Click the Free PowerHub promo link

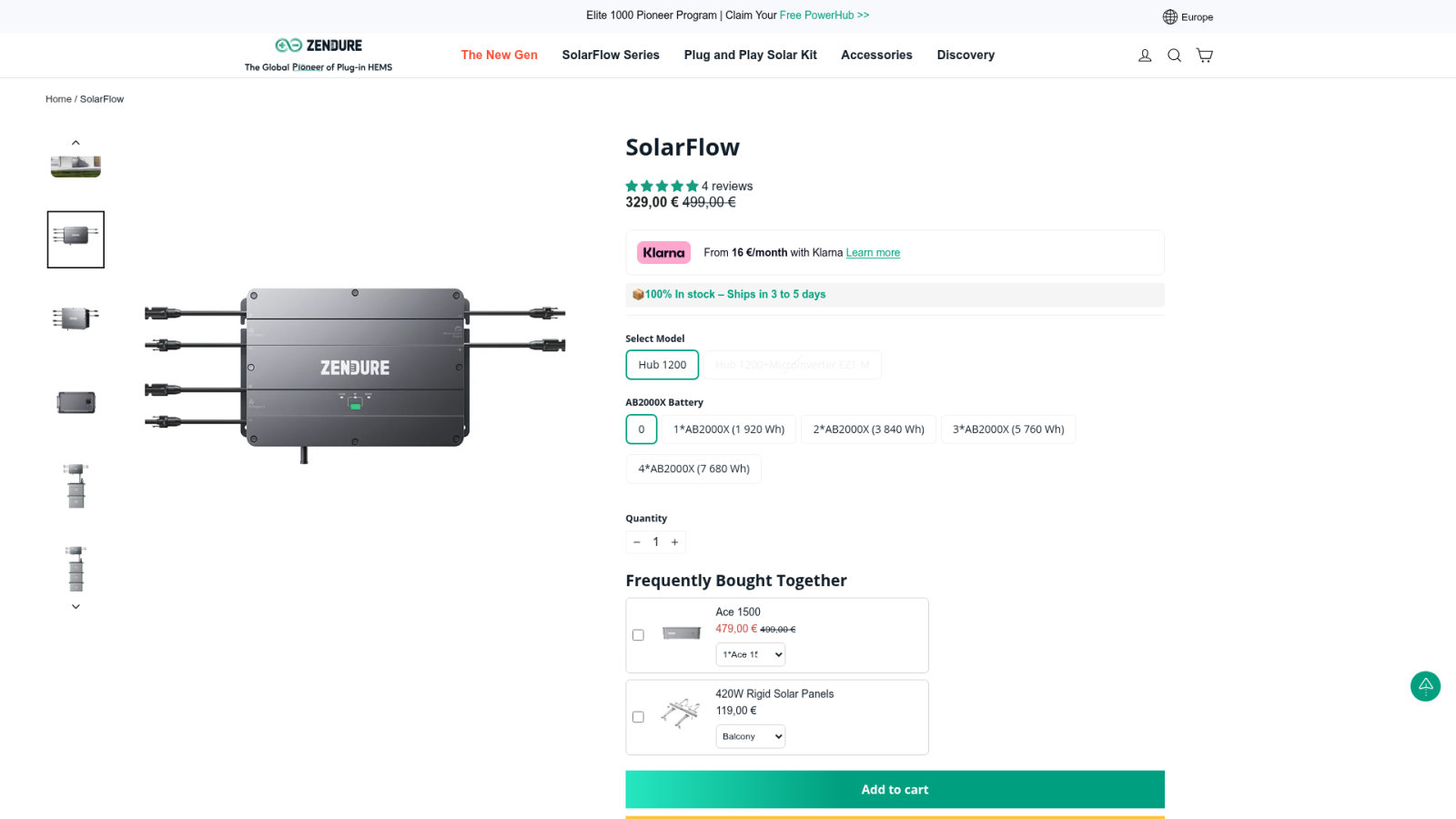(x=824, y=15)
